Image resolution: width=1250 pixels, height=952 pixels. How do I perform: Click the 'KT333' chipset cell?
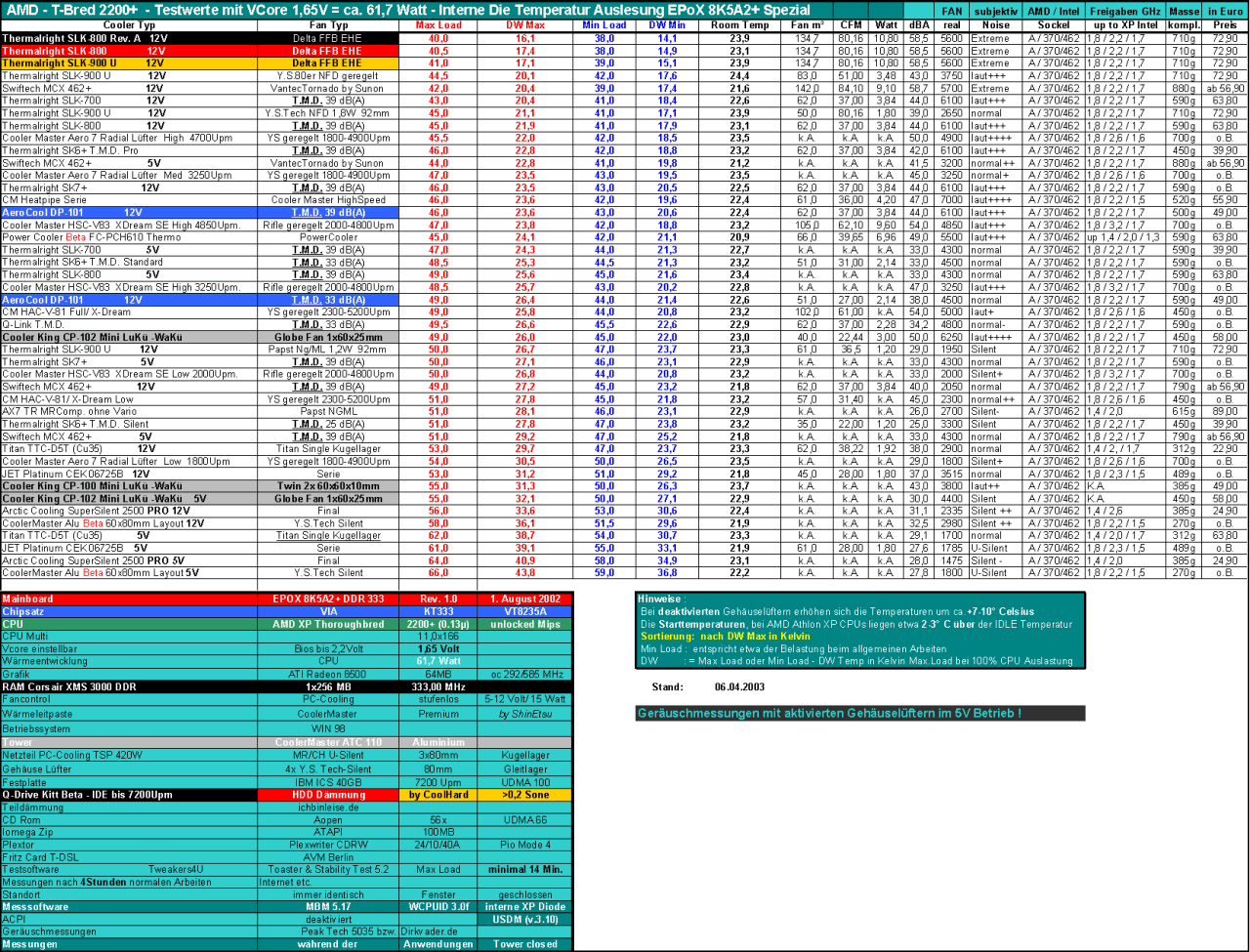point(437,611)
